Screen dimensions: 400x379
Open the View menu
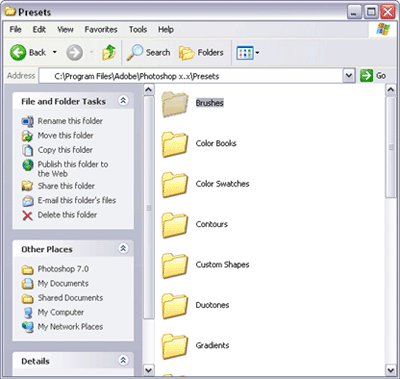click(65, 30)
